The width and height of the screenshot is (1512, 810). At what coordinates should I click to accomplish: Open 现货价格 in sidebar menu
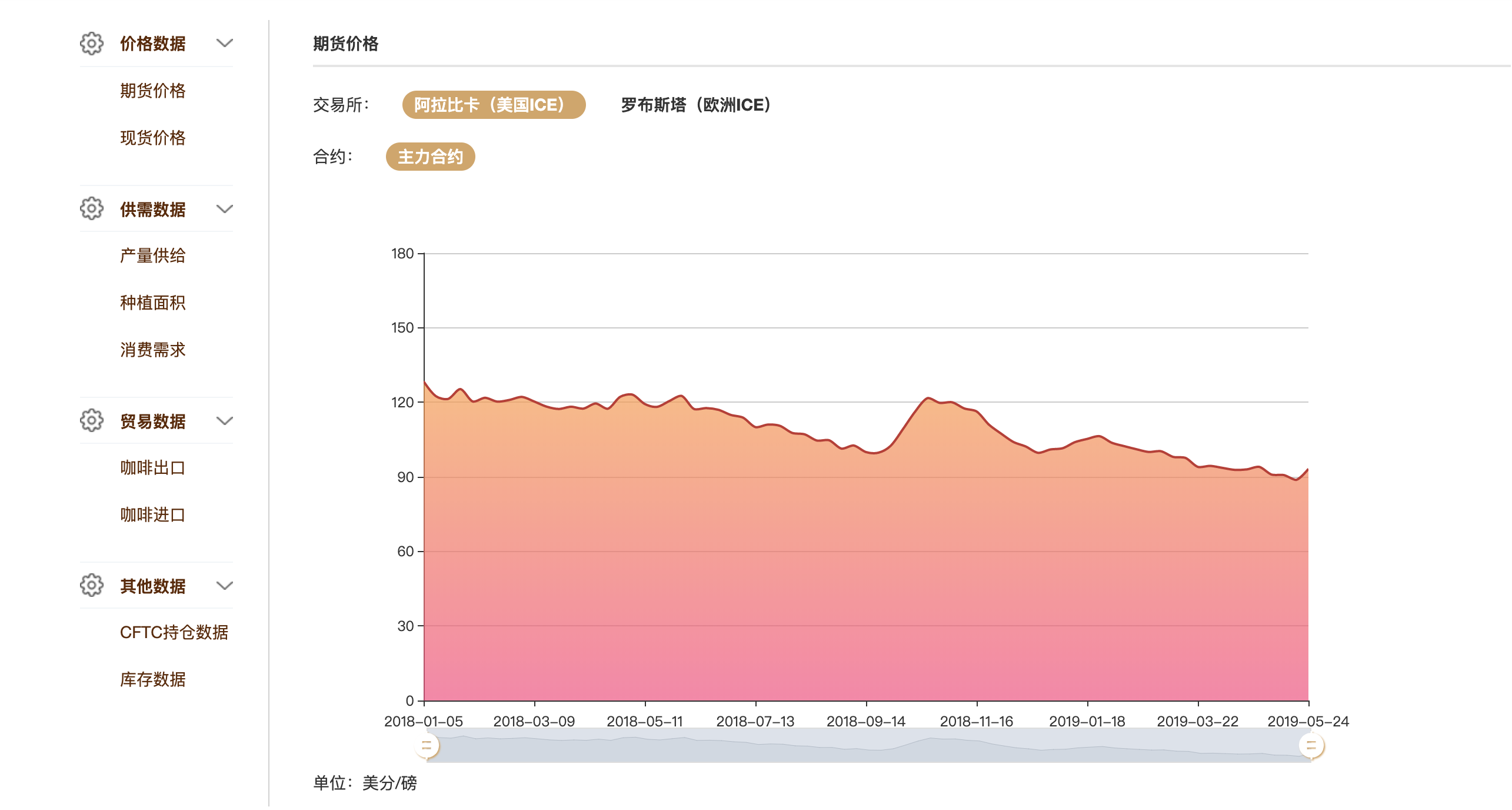pyautogui.click(x=152, y=138)
